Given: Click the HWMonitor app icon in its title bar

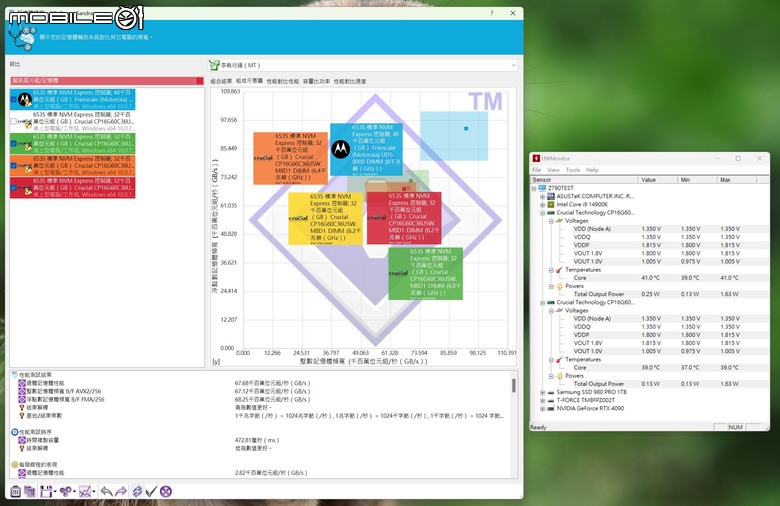Looking at the screenshot, I should [x=536, y=158].
